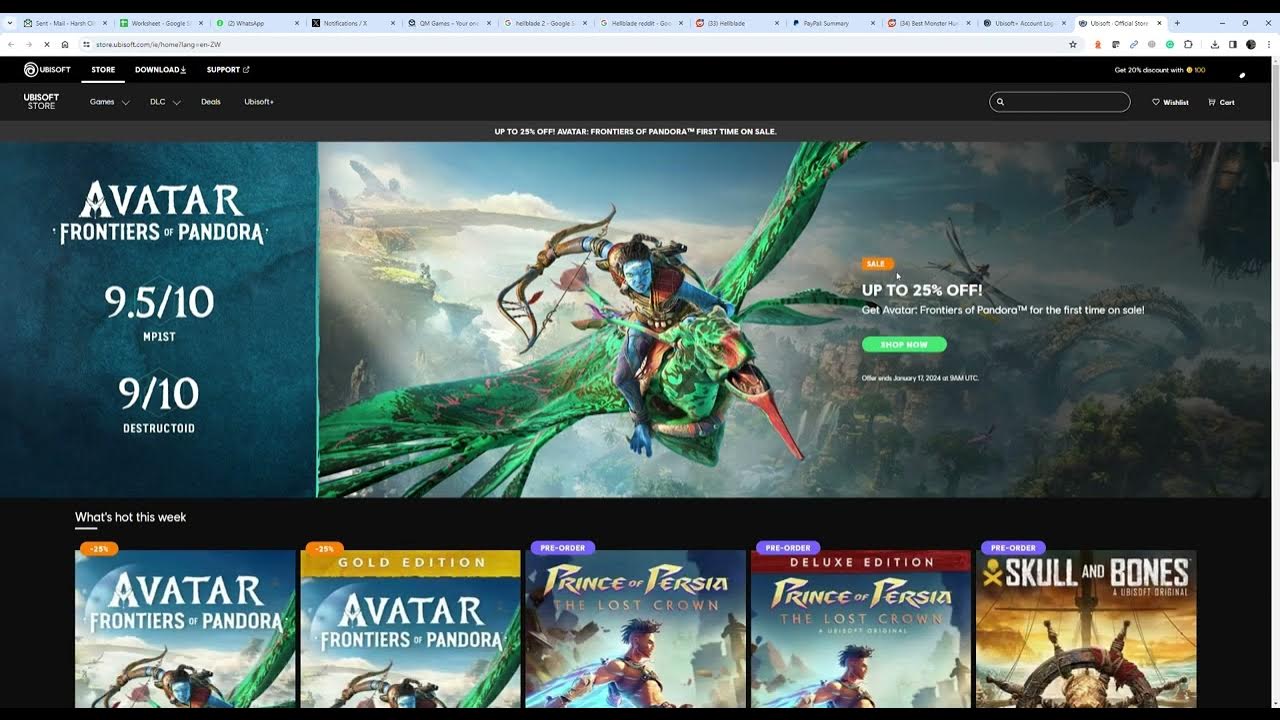Click the browser back arrow
The image size is (1280, 720).
[11, 44]
